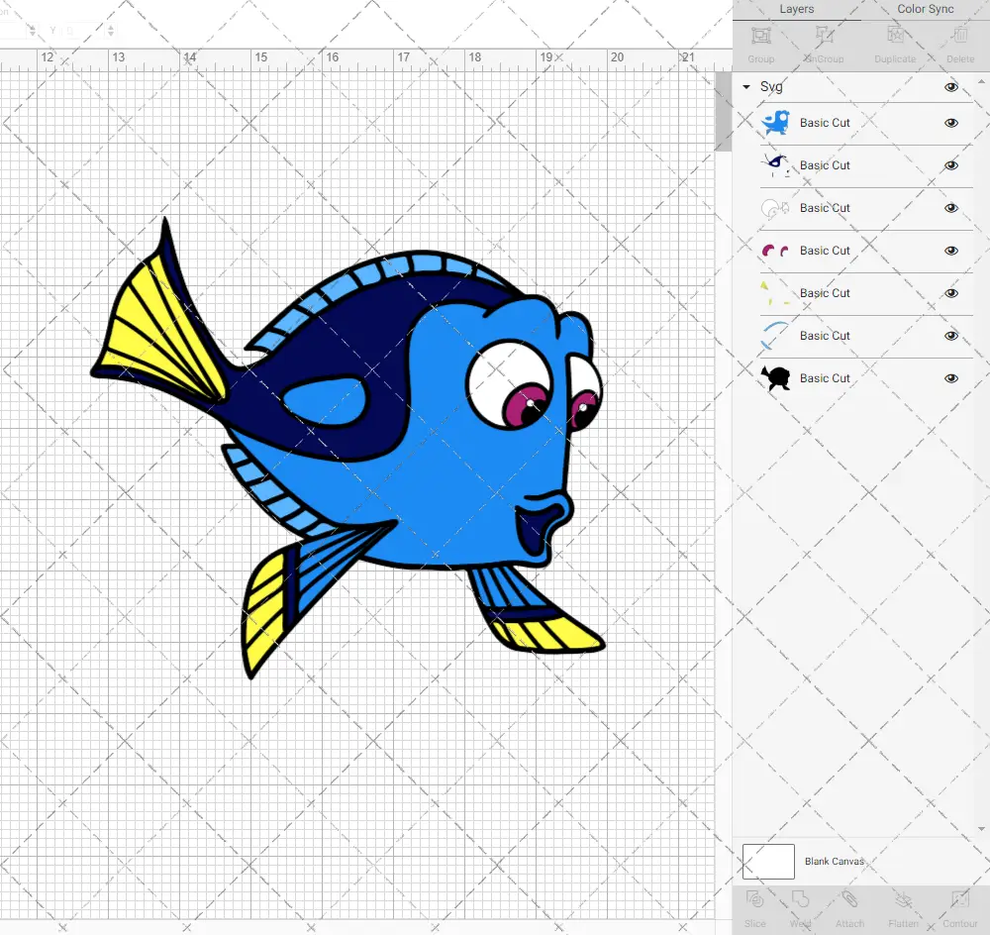This screenshot has width=990, height=935.
Task: Select the Blank Canvas entry
Action: [835, 861]
